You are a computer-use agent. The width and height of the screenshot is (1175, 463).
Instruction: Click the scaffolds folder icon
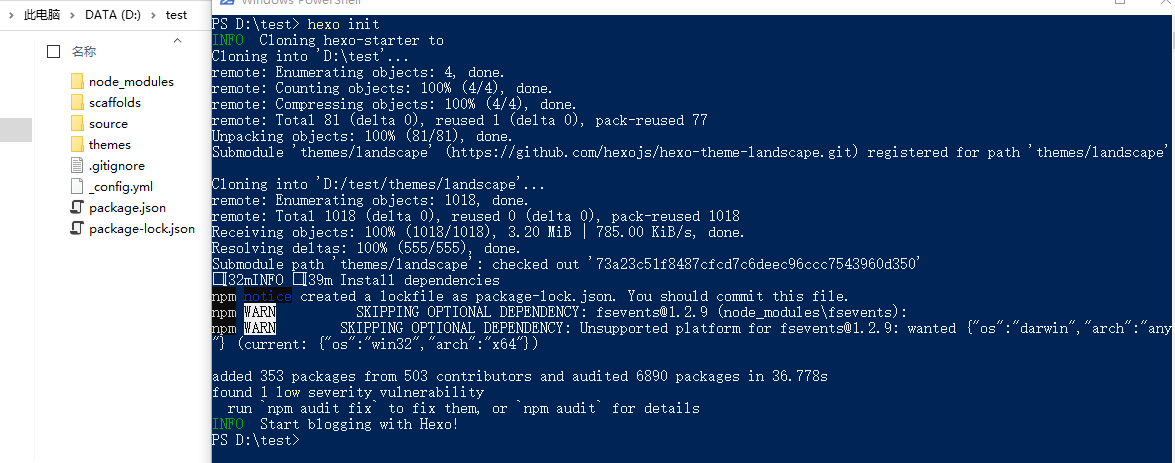[77, 103]
